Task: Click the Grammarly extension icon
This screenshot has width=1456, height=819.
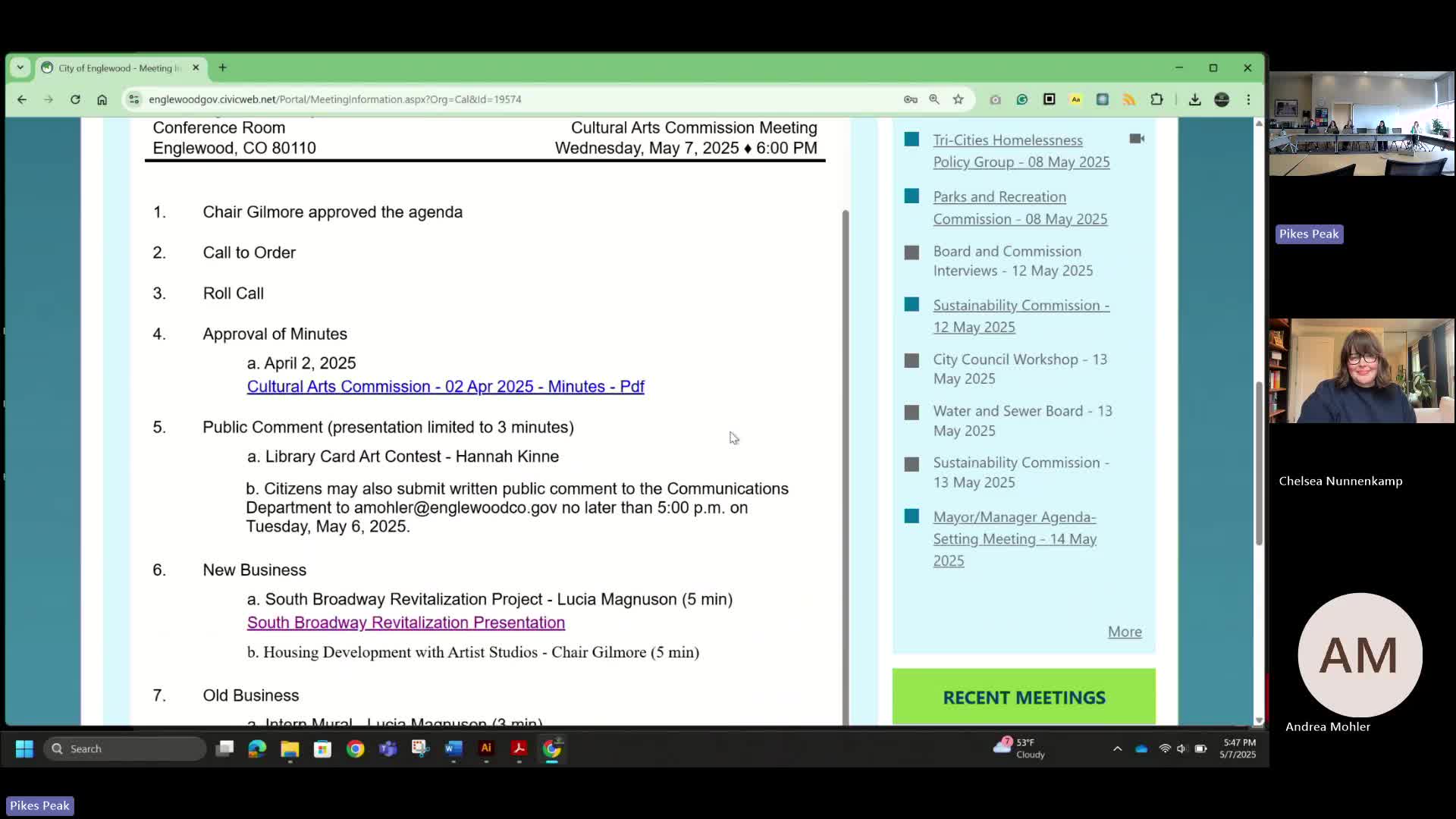Action: 1022,99
